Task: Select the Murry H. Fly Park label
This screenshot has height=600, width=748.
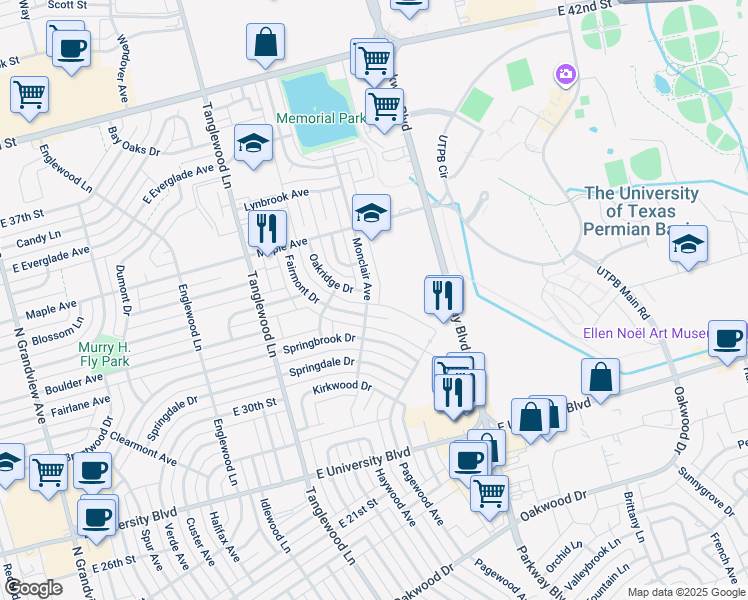Action: pyautogui.click(x=105, y=355)
